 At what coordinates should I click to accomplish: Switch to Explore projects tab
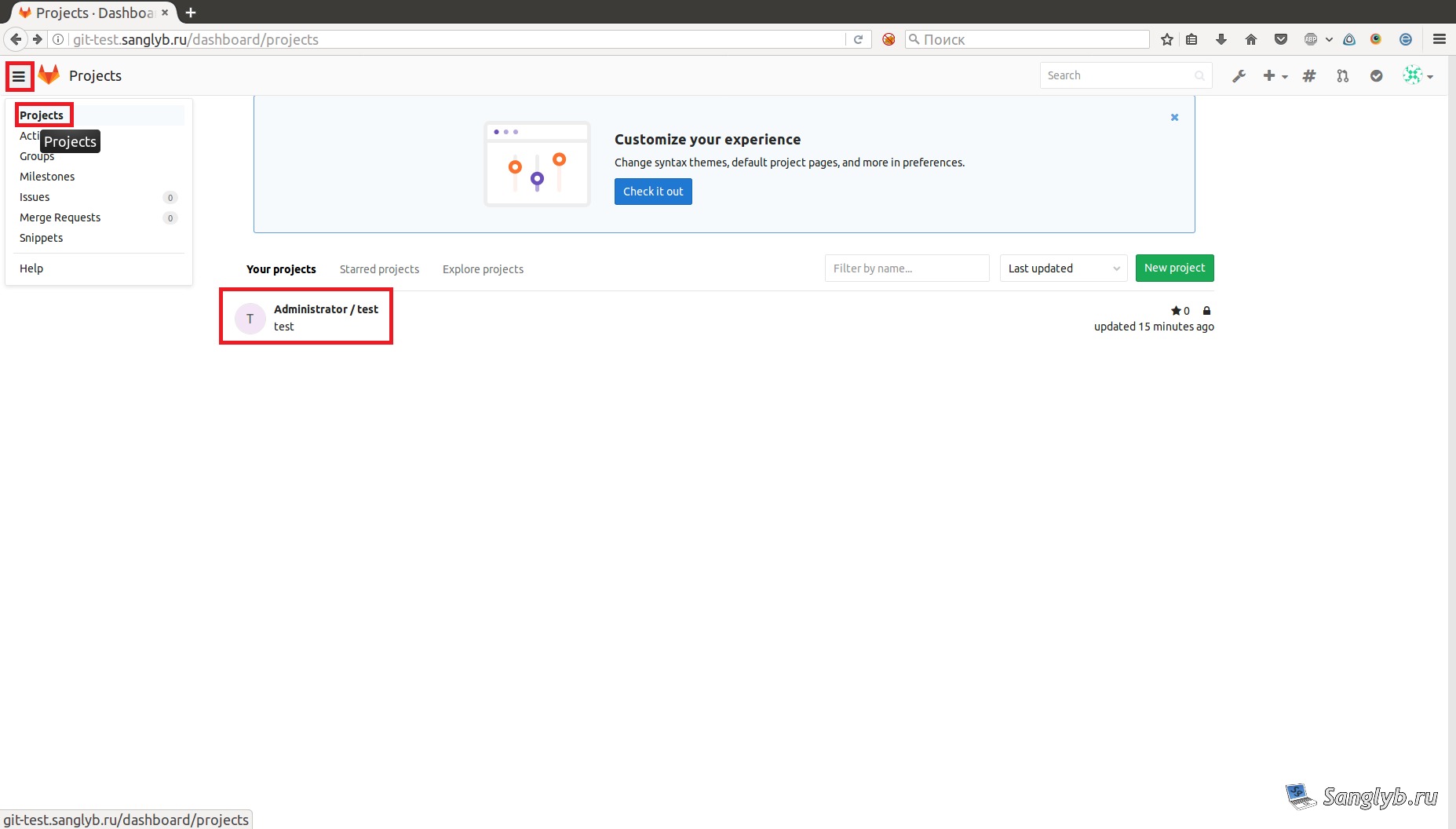click(x=483, y=269)
